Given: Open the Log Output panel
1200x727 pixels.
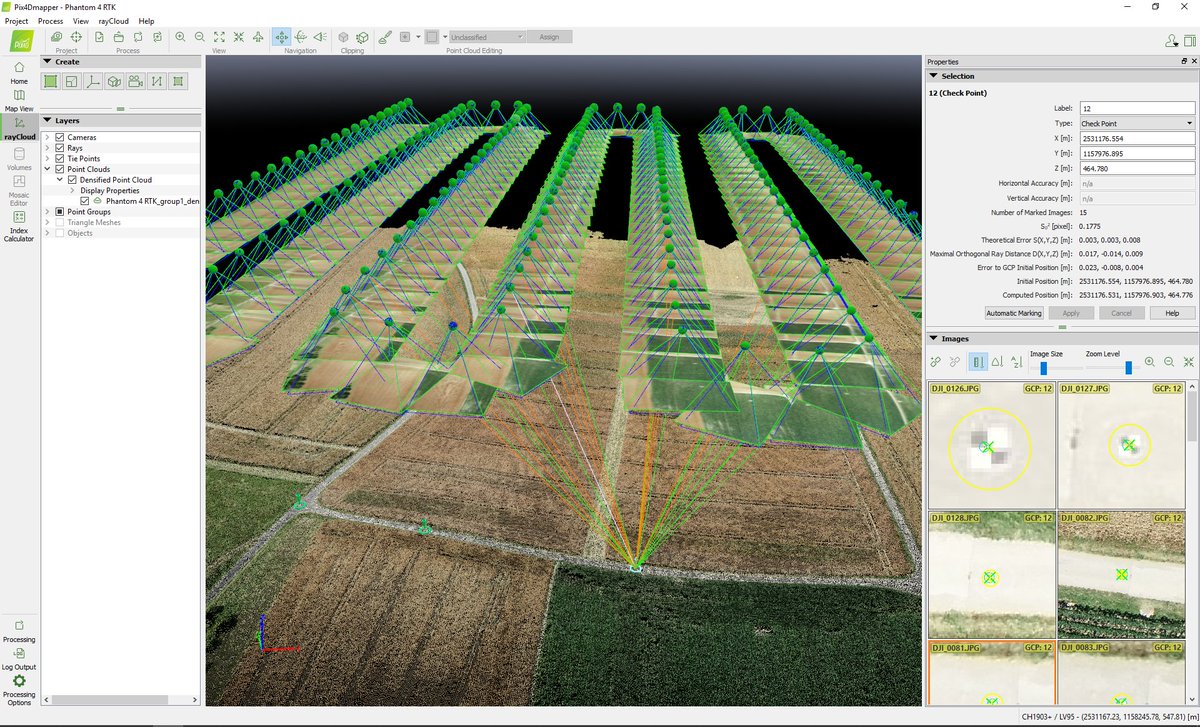Looking at the screenshot, I should pyautogui.click(x=19, y=658).
